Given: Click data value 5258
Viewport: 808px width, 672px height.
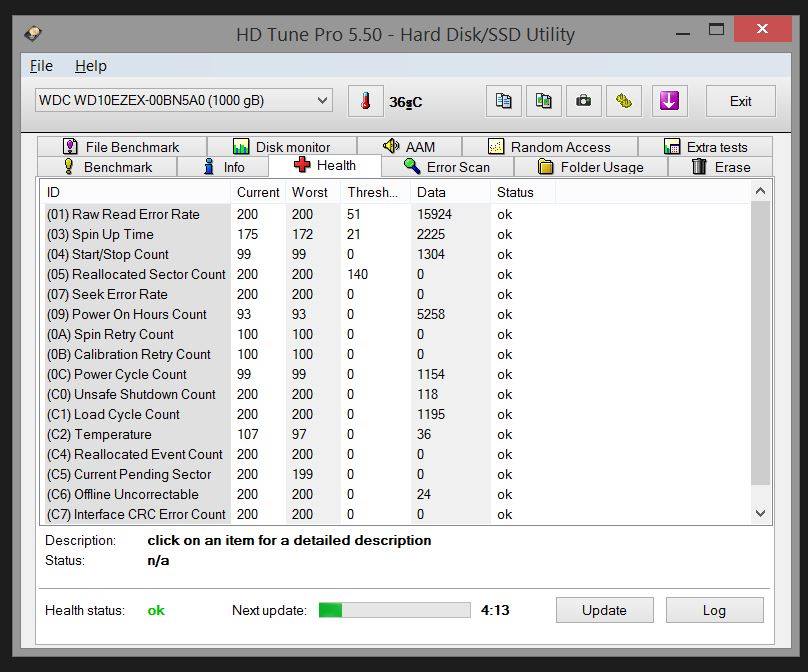Looking at the screenshot, I should (431, 314).
